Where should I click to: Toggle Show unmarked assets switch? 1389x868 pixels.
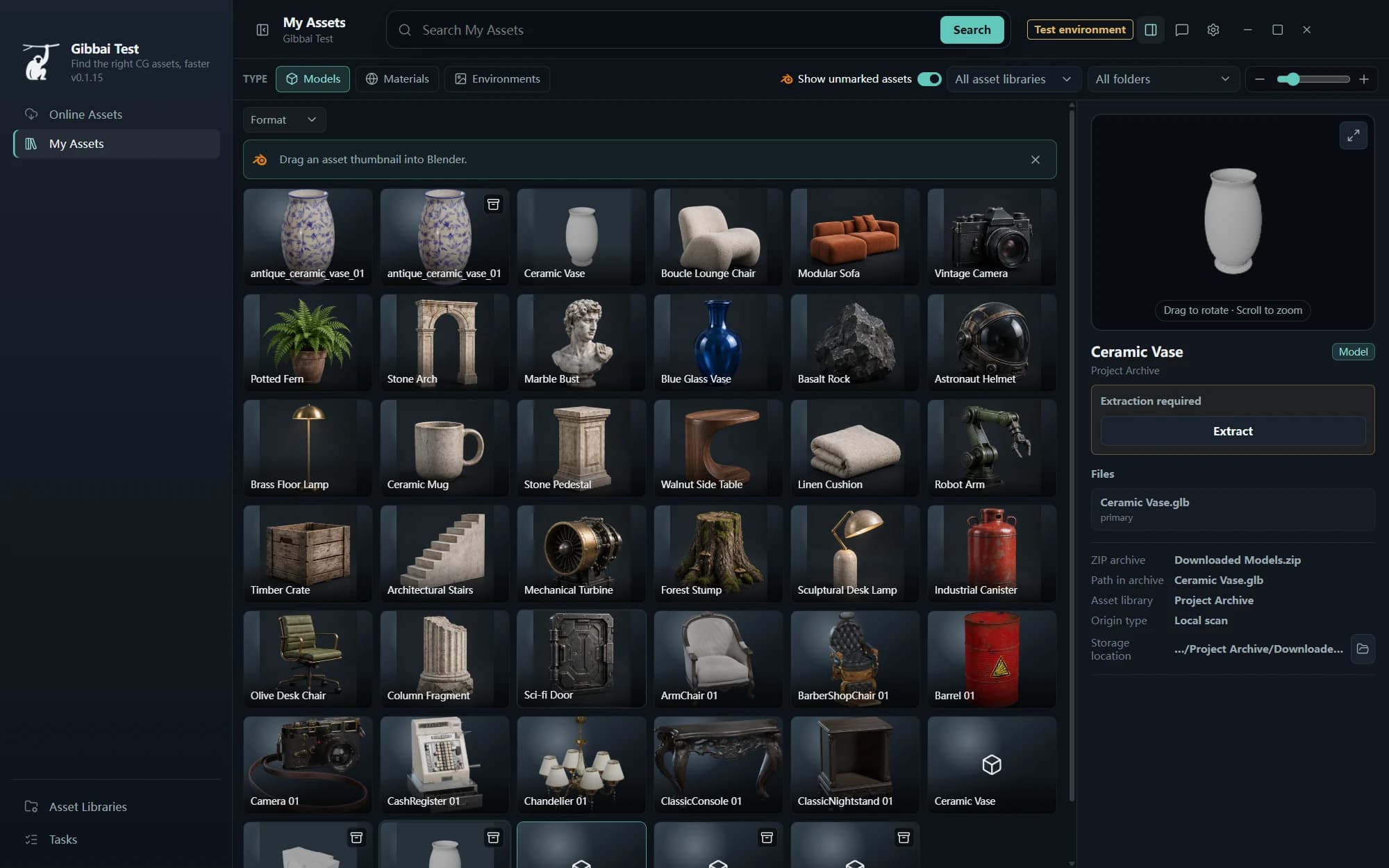point(929,79)
